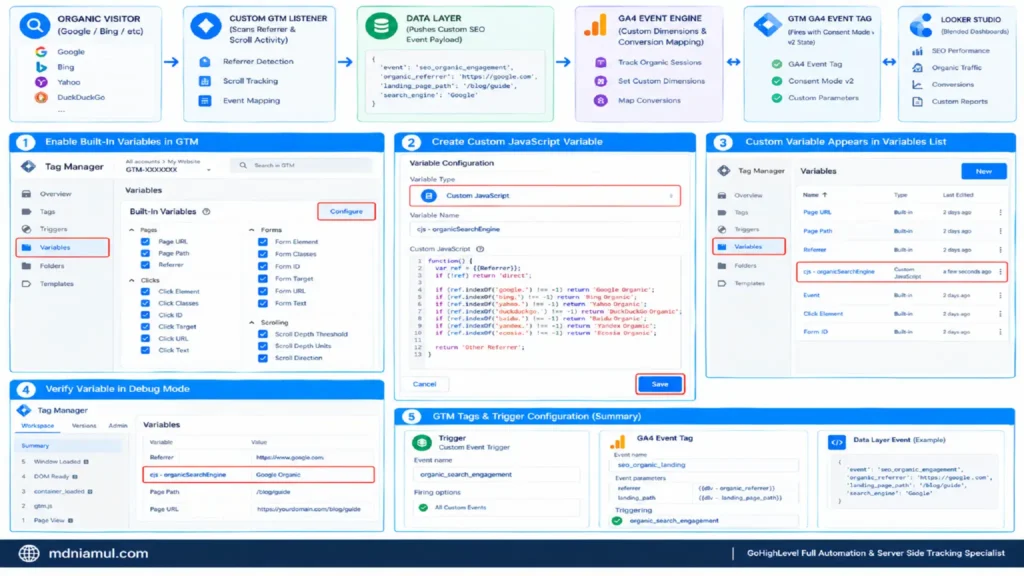Click the DuckDuckGo icon in the visitor list
1024x576 pixels.
pyautogui.click(x=41, y=97)
